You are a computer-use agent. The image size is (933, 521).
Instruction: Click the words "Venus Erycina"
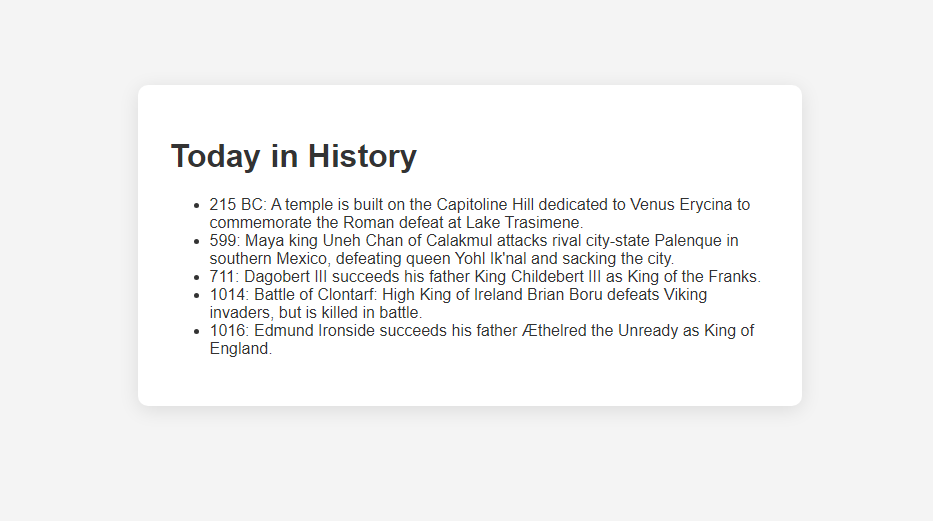(x=681, y=205)
